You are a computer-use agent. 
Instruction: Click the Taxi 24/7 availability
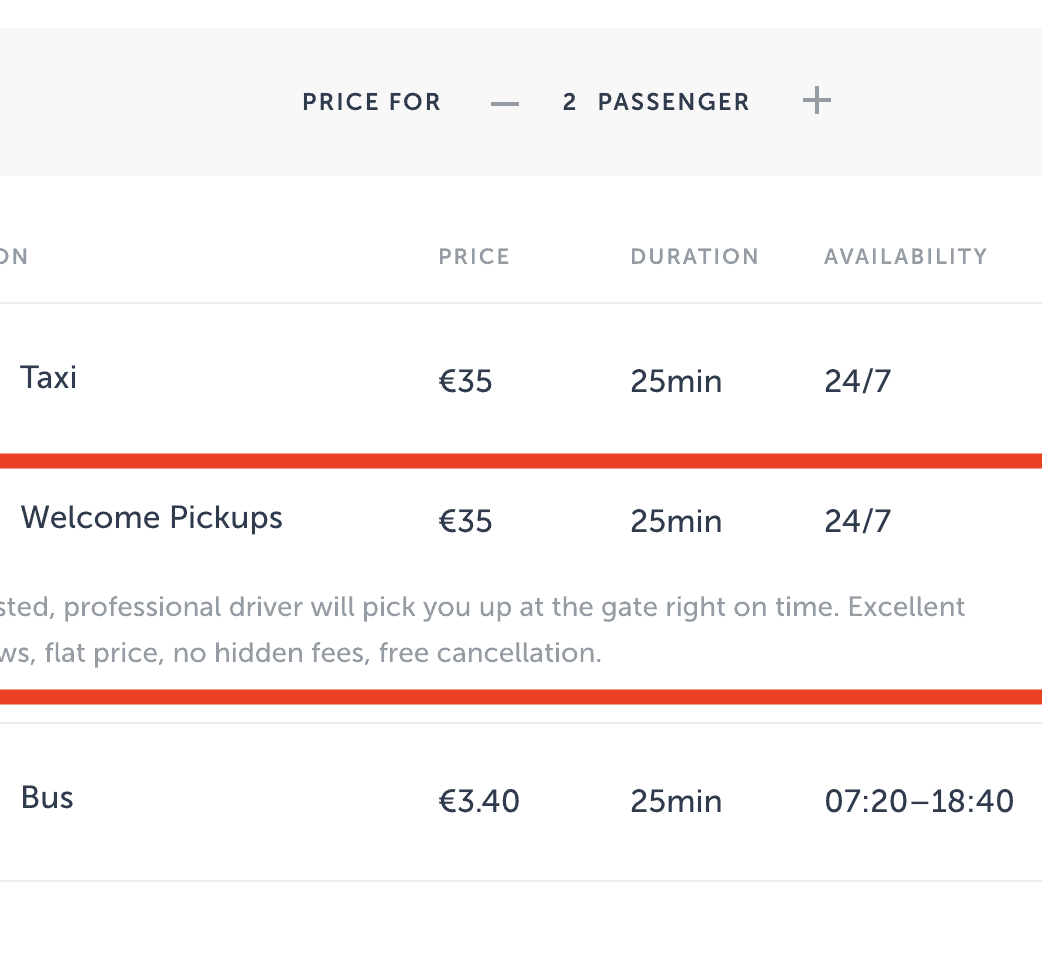coord(857,382)
